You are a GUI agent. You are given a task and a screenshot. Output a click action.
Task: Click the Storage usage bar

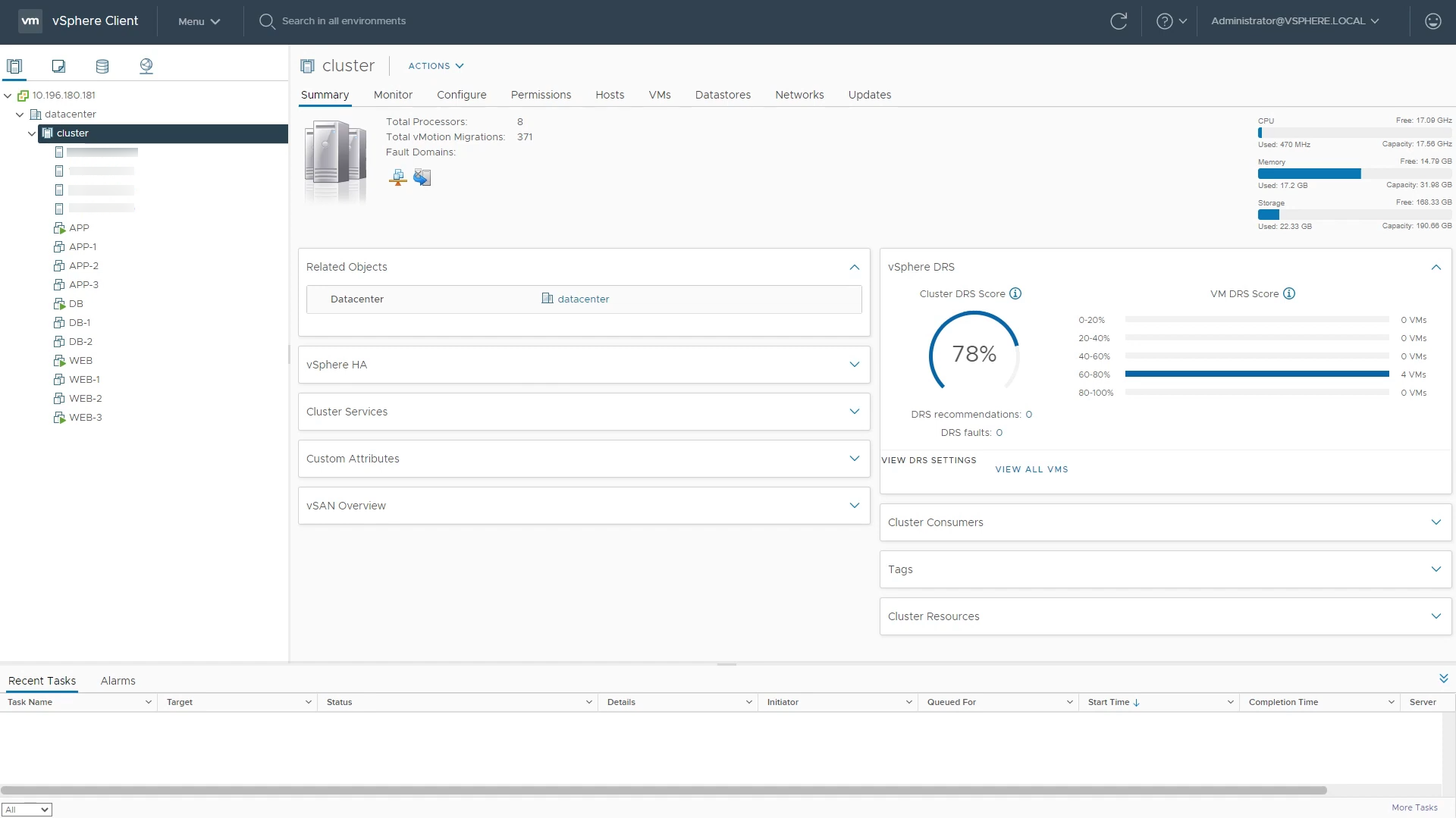[1355, 215]
